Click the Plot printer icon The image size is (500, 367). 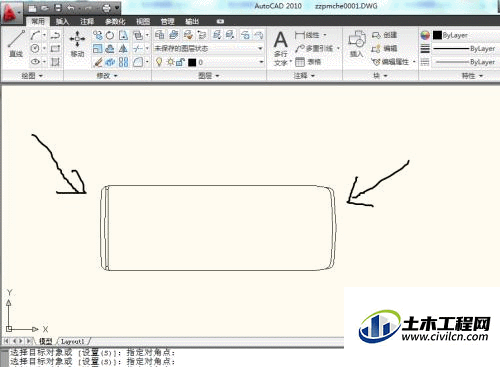click(x=106, y=8)
